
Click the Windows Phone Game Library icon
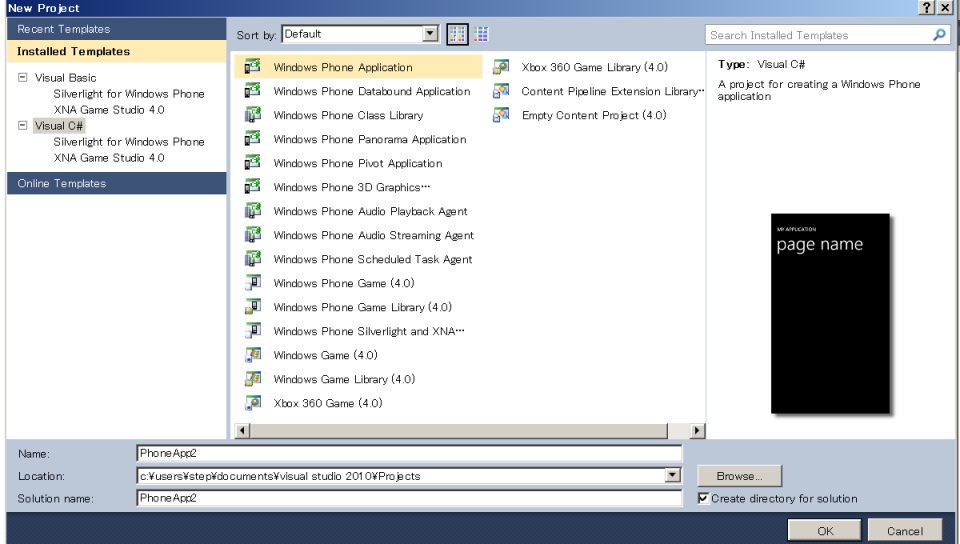click(252, 306)
